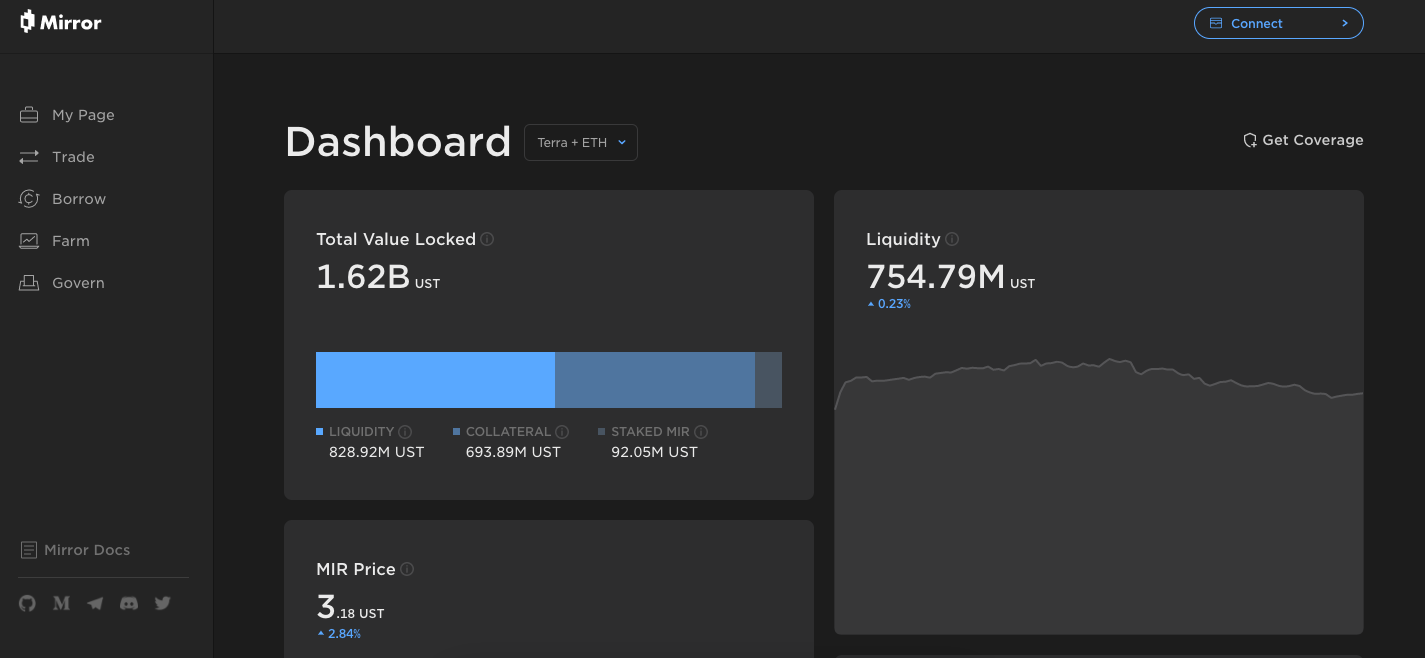Viewport: 1425px width, 658px height.
Task: Click the Farm chart icon
Action: click(29, 241)
